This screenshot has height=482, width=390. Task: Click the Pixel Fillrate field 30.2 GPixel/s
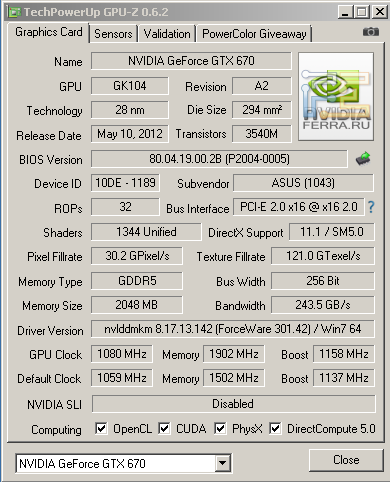(137, 256)
